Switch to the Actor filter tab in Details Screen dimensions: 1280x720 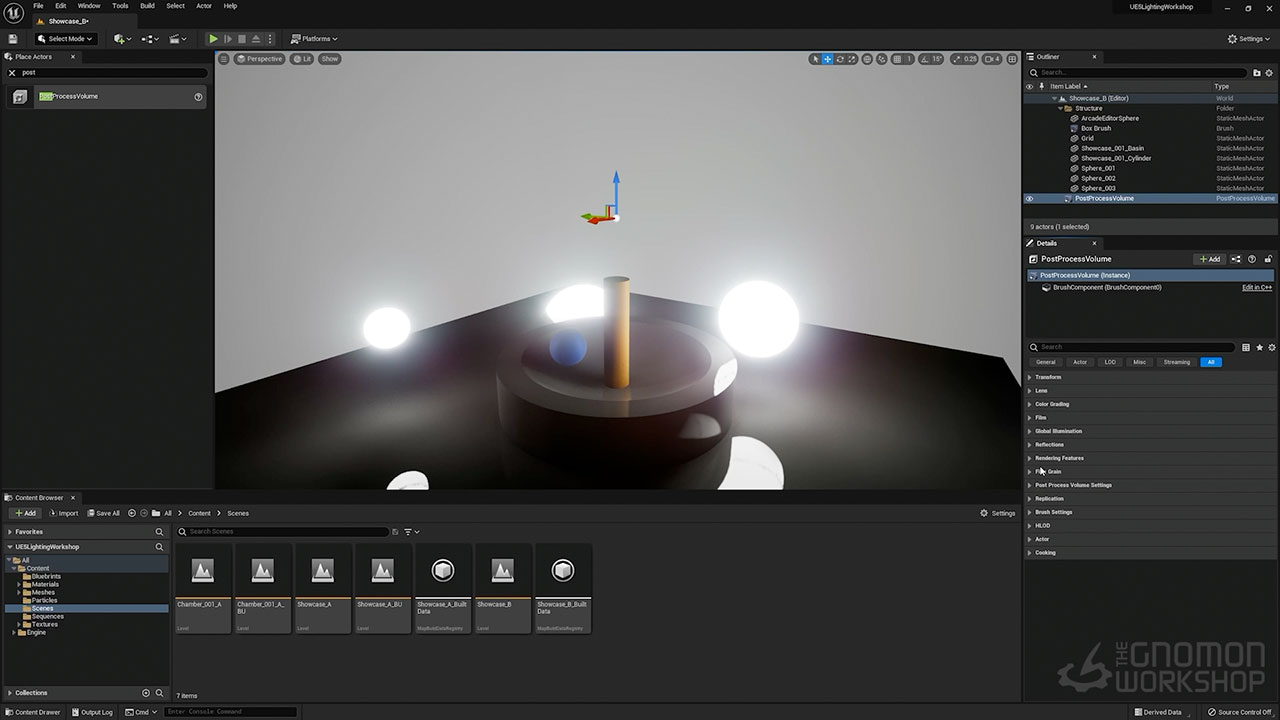[x=1079, y=362]
